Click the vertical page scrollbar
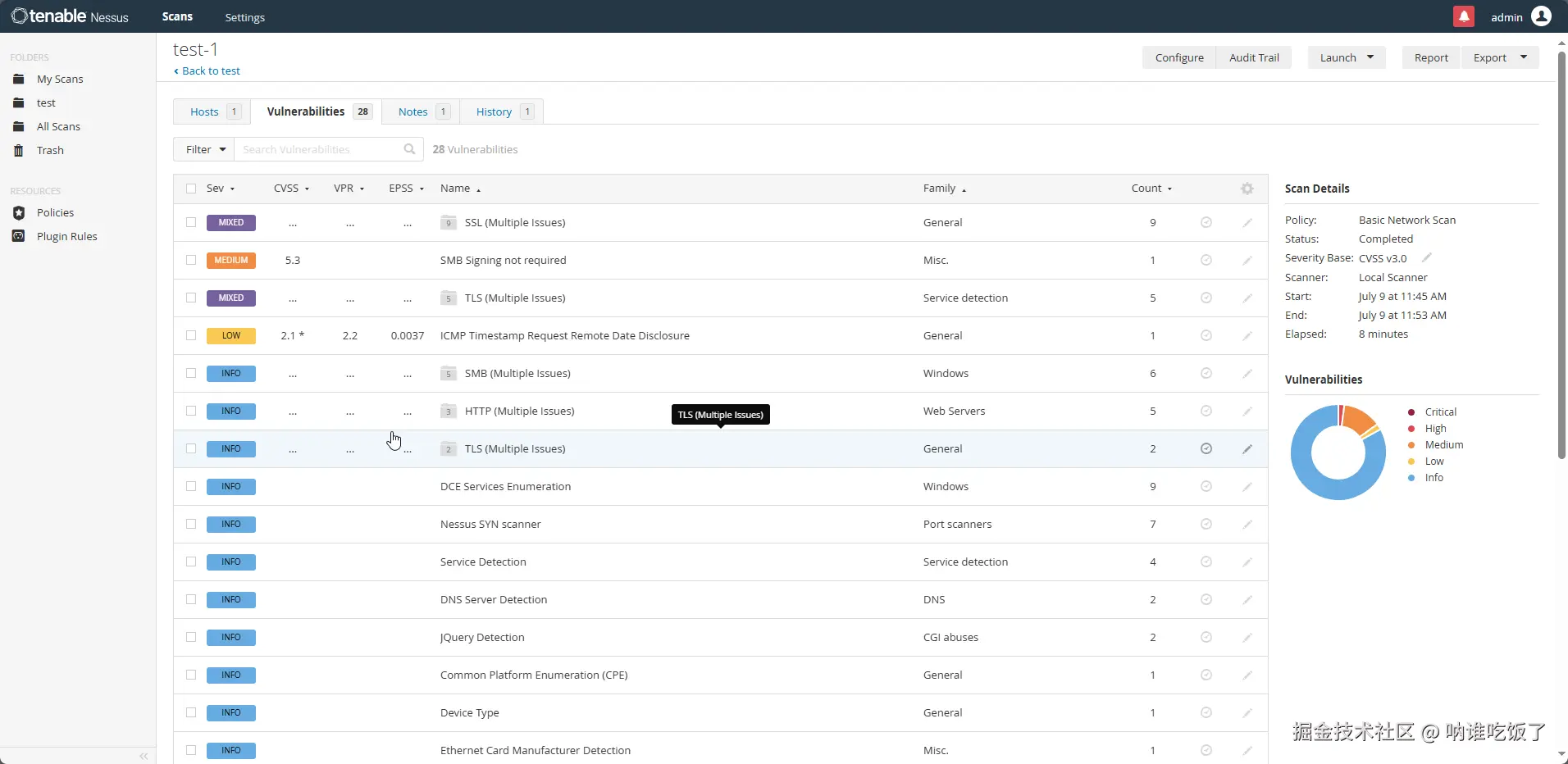This screenshot has height=764, width=1568. pos(1561,254)
